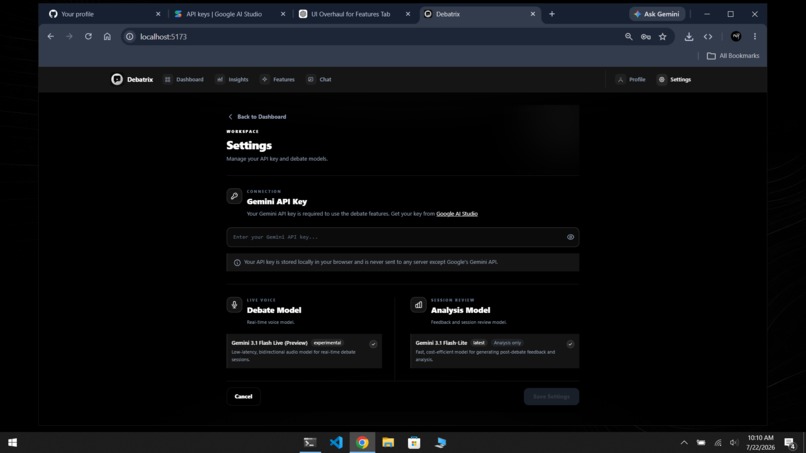Toggle API key visibility eye icon
The height and width of the screenshot is (453, 806).
click(x=571, y=237)
